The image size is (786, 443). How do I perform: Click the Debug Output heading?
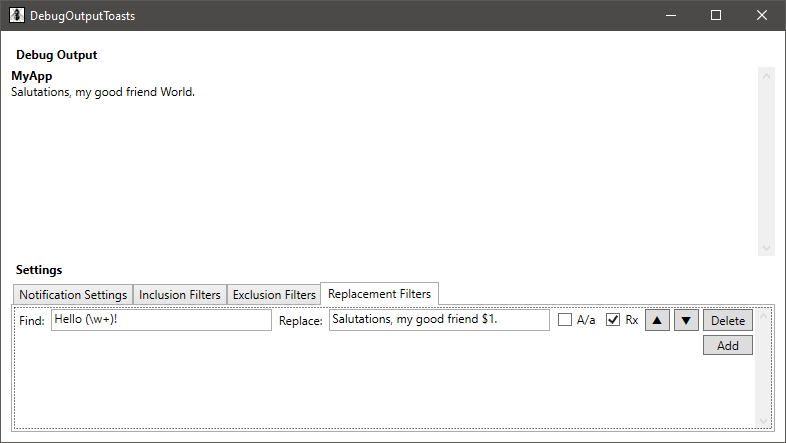point(57,55)
